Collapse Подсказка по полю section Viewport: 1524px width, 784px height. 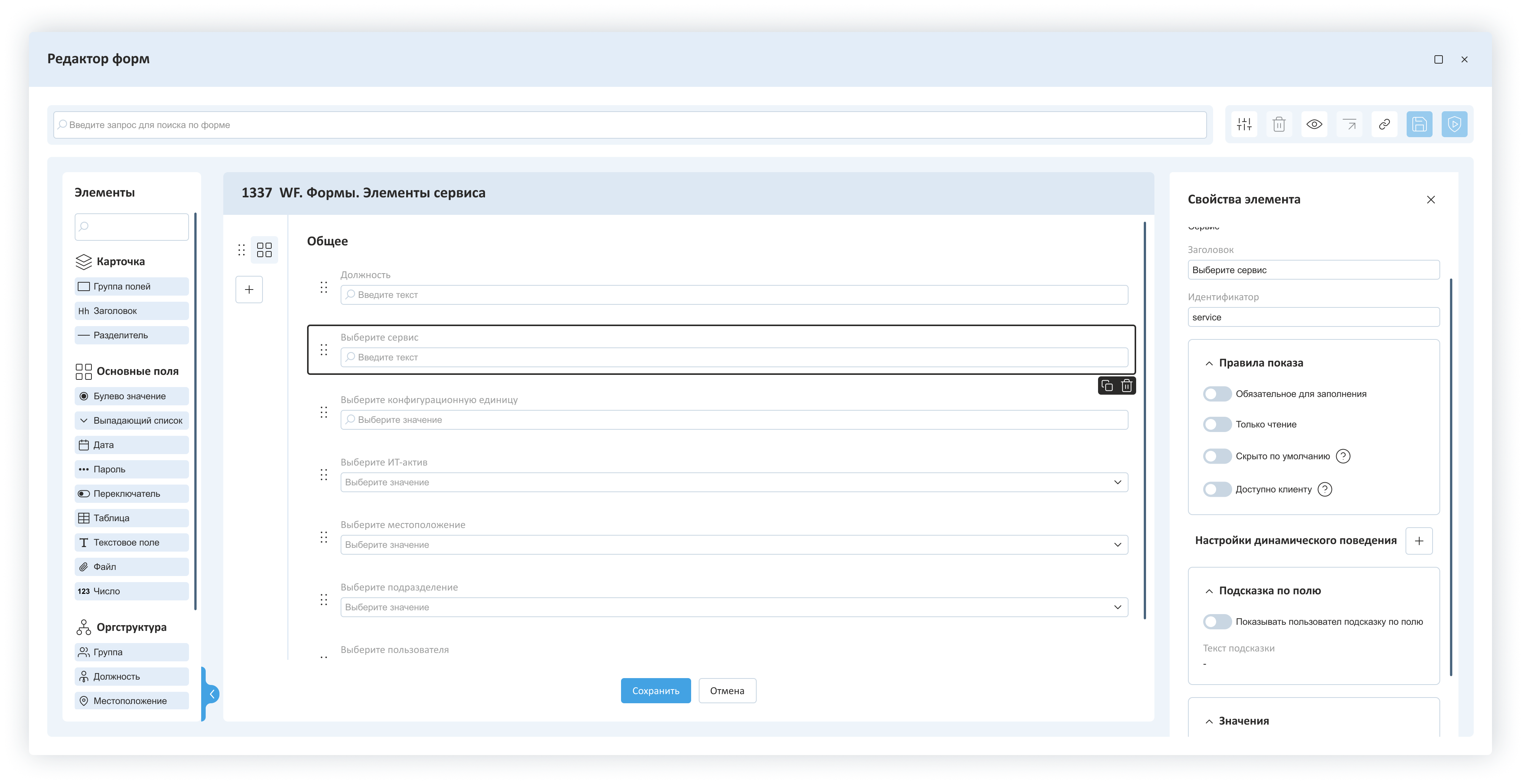point(1209,591)
